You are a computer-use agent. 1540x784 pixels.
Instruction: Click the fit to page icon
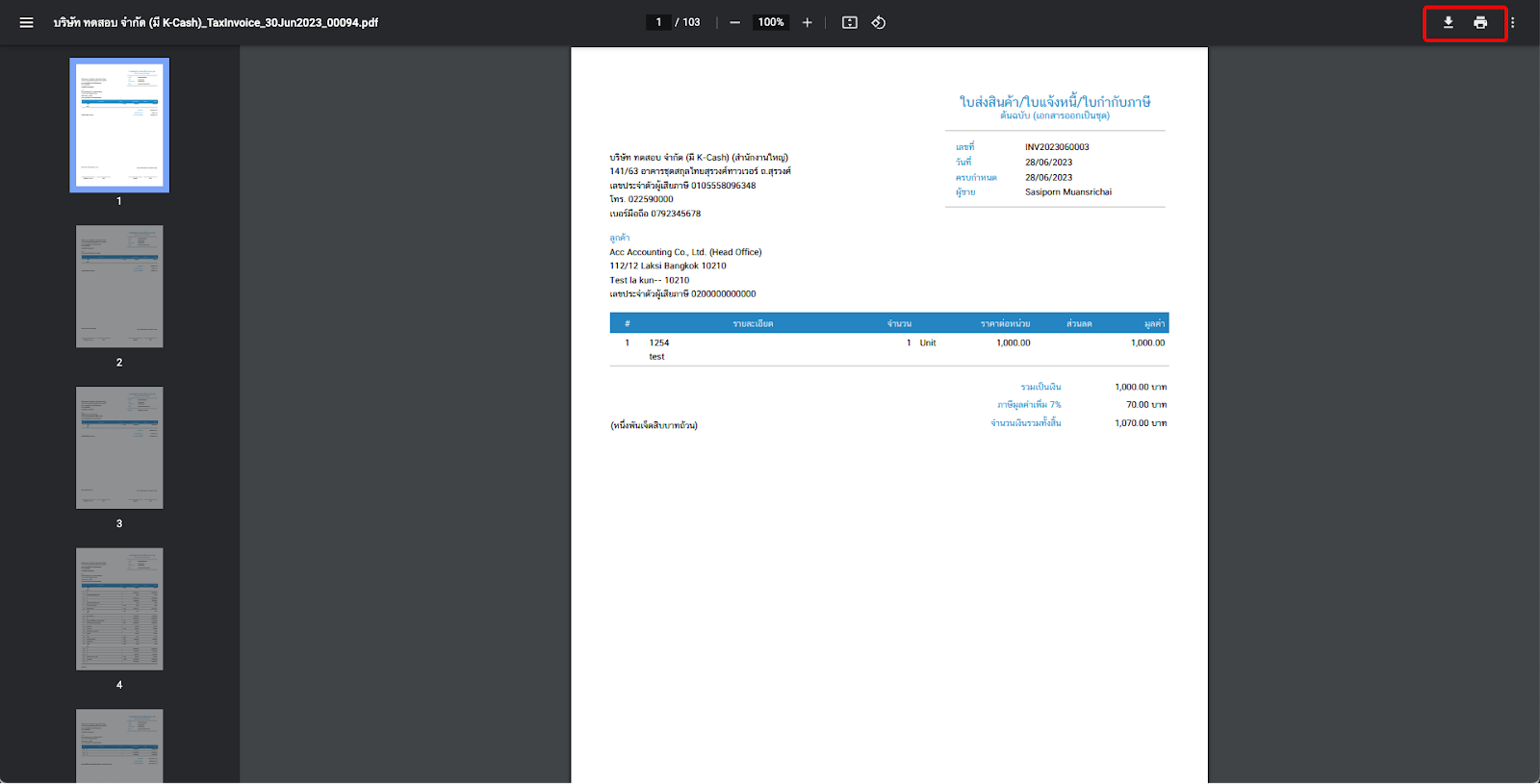click(x=850, y=22)
